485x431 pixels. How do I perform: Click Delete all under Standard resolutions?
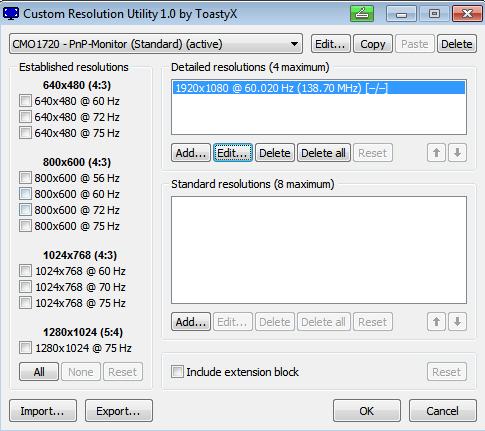pos(324,322)
